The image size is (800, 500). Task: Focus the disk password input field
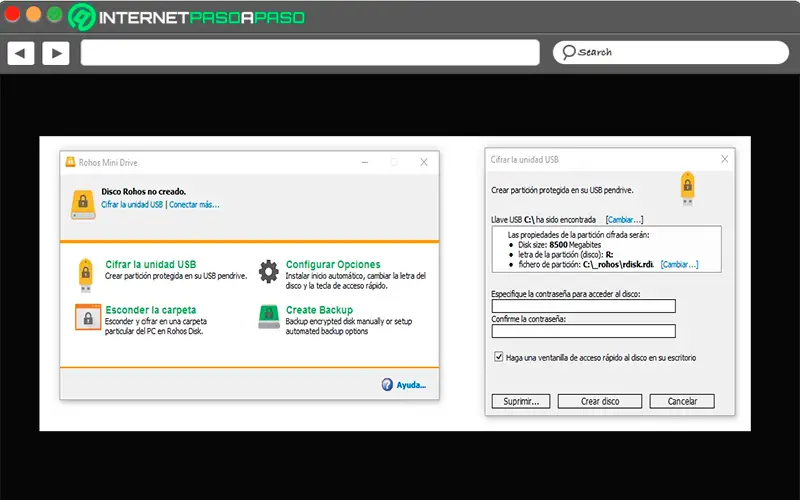click(583, 306)
